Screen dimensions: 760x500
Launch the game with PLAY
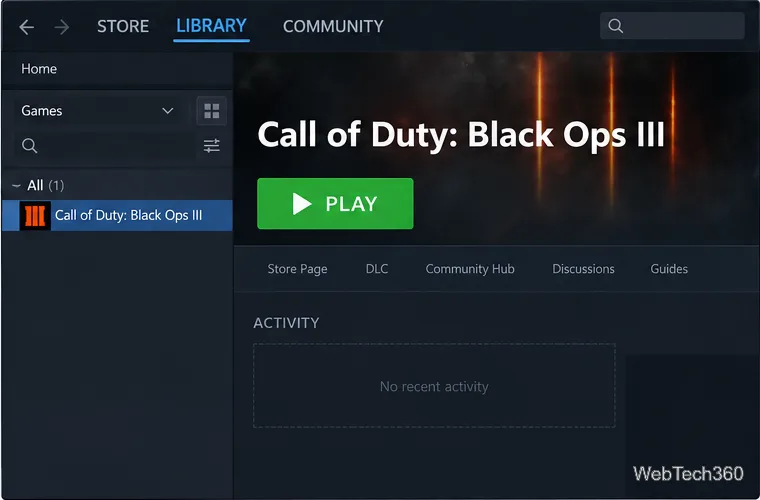click(335, 203)
